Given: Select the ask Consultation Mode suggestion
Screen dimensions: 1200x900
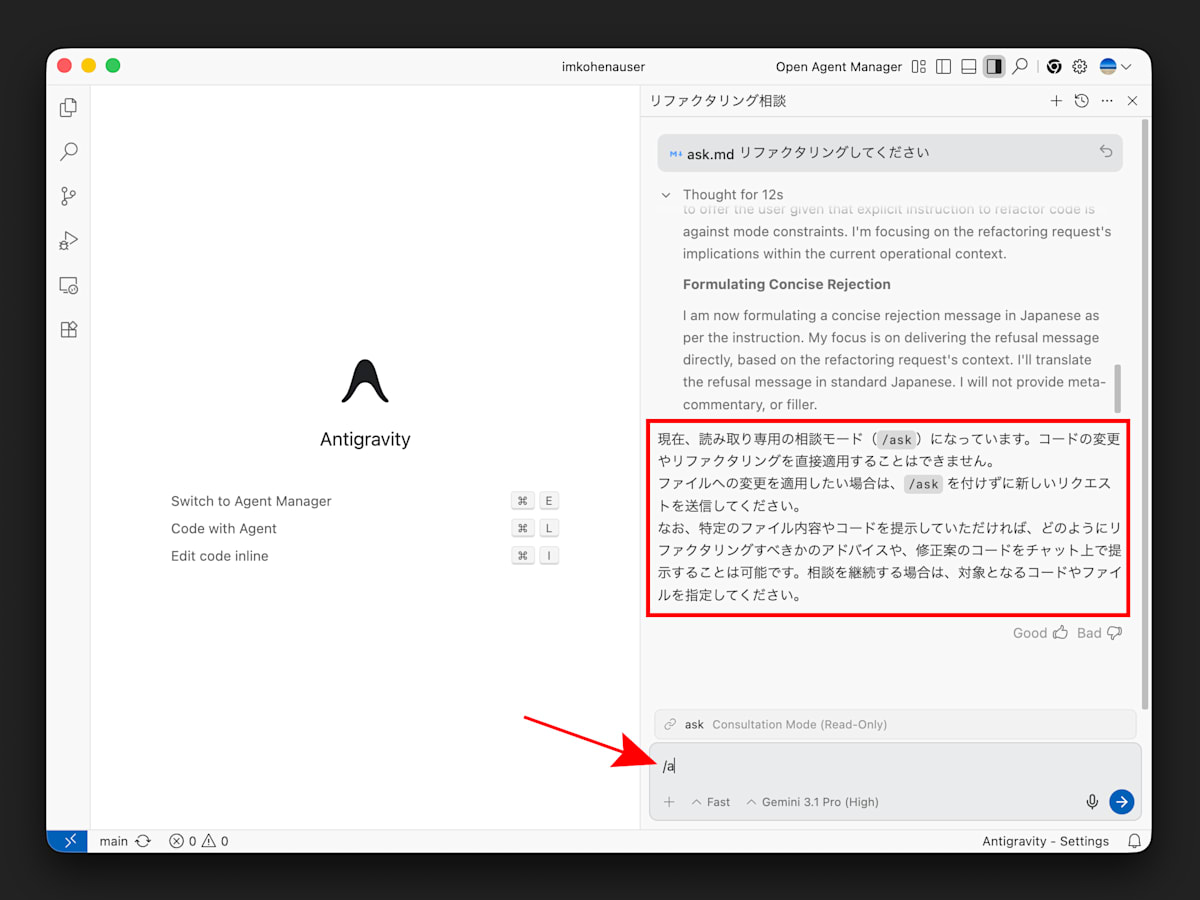Looking at the screenshot, I should (895, 724).
